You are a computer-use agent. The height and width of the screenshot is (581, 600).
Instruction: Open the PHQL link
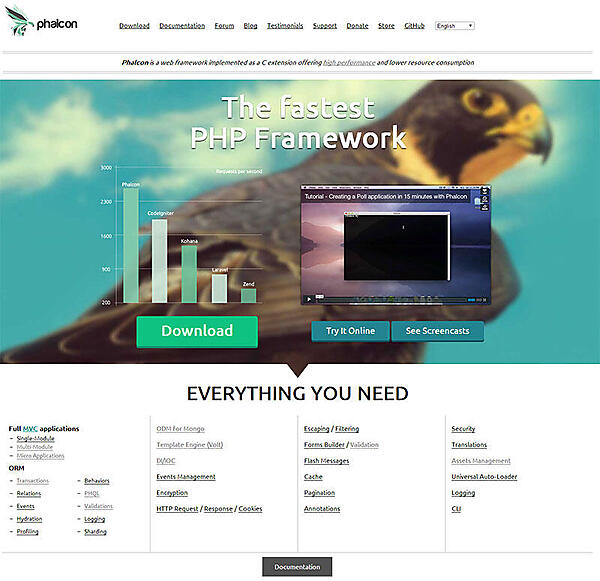[x=92, y=493]
